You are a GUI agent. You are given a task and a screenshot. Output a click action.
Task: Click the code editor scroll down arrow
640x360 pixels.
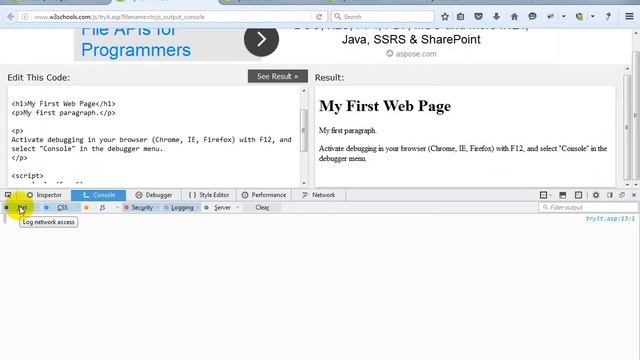(x=304, y=183)
